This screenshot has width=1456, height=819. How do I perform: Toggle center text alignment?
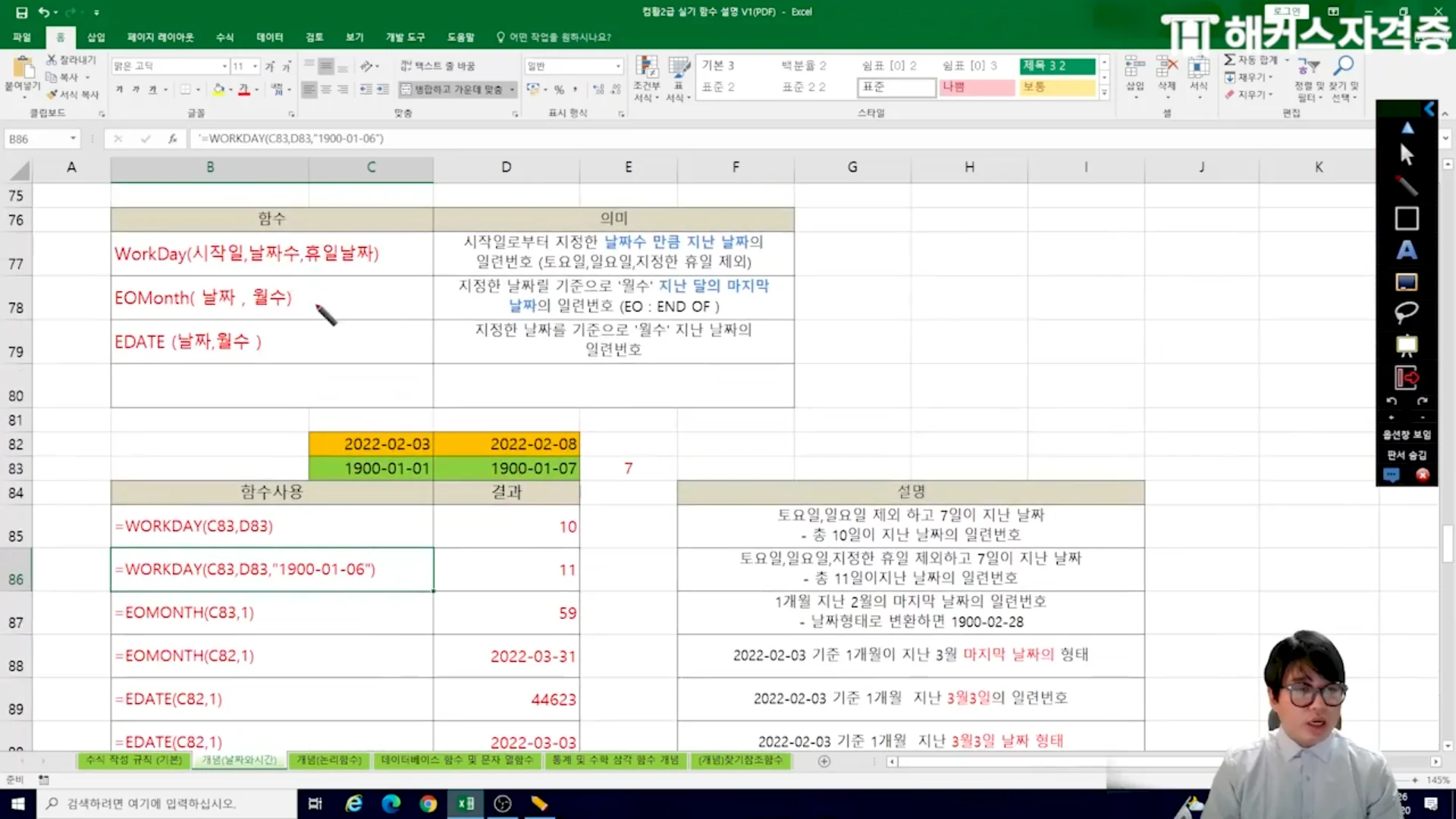pos(325,89)
